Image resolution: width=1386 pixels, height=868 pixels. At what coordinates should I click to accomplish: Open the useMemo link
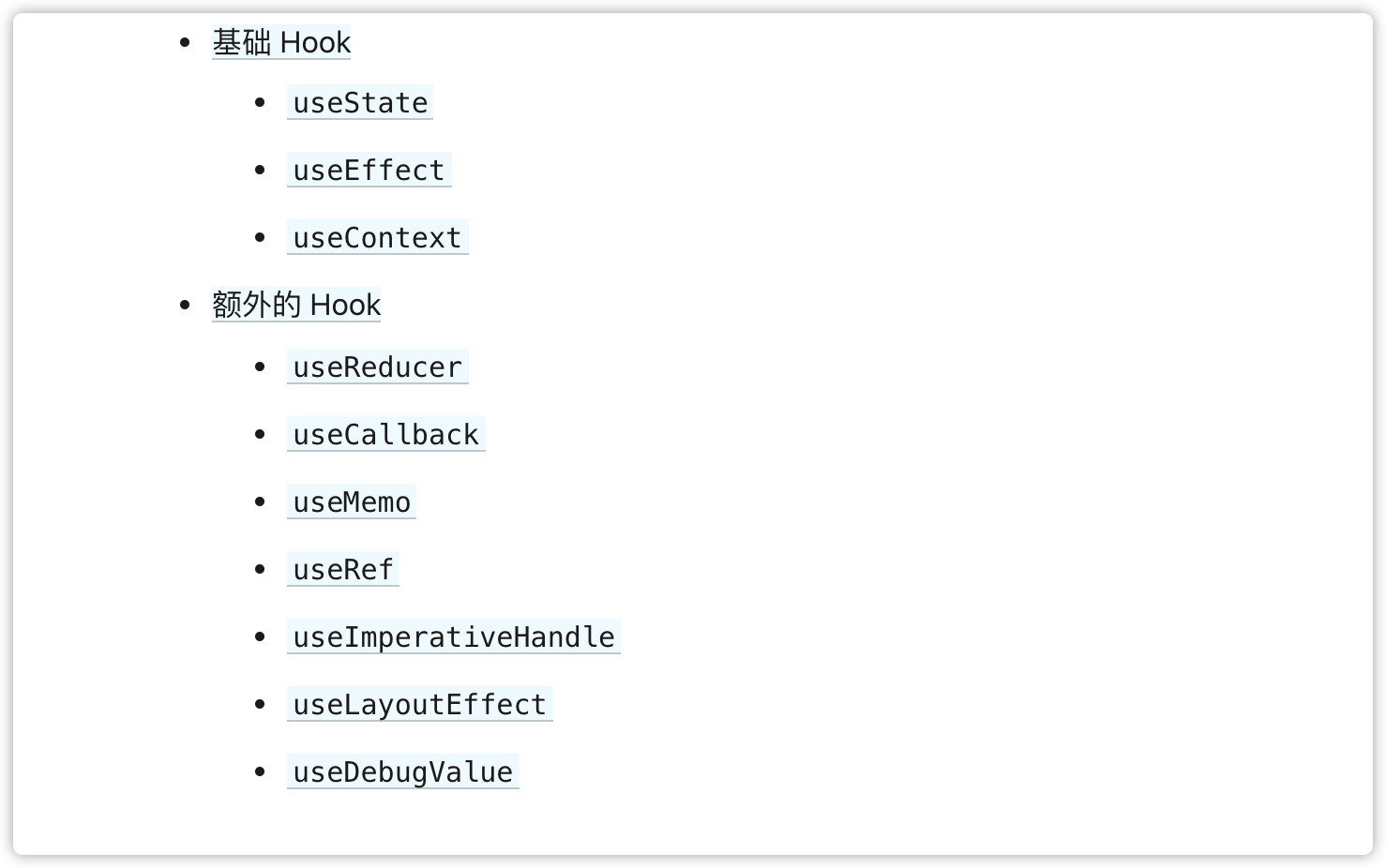pos(352,501)
